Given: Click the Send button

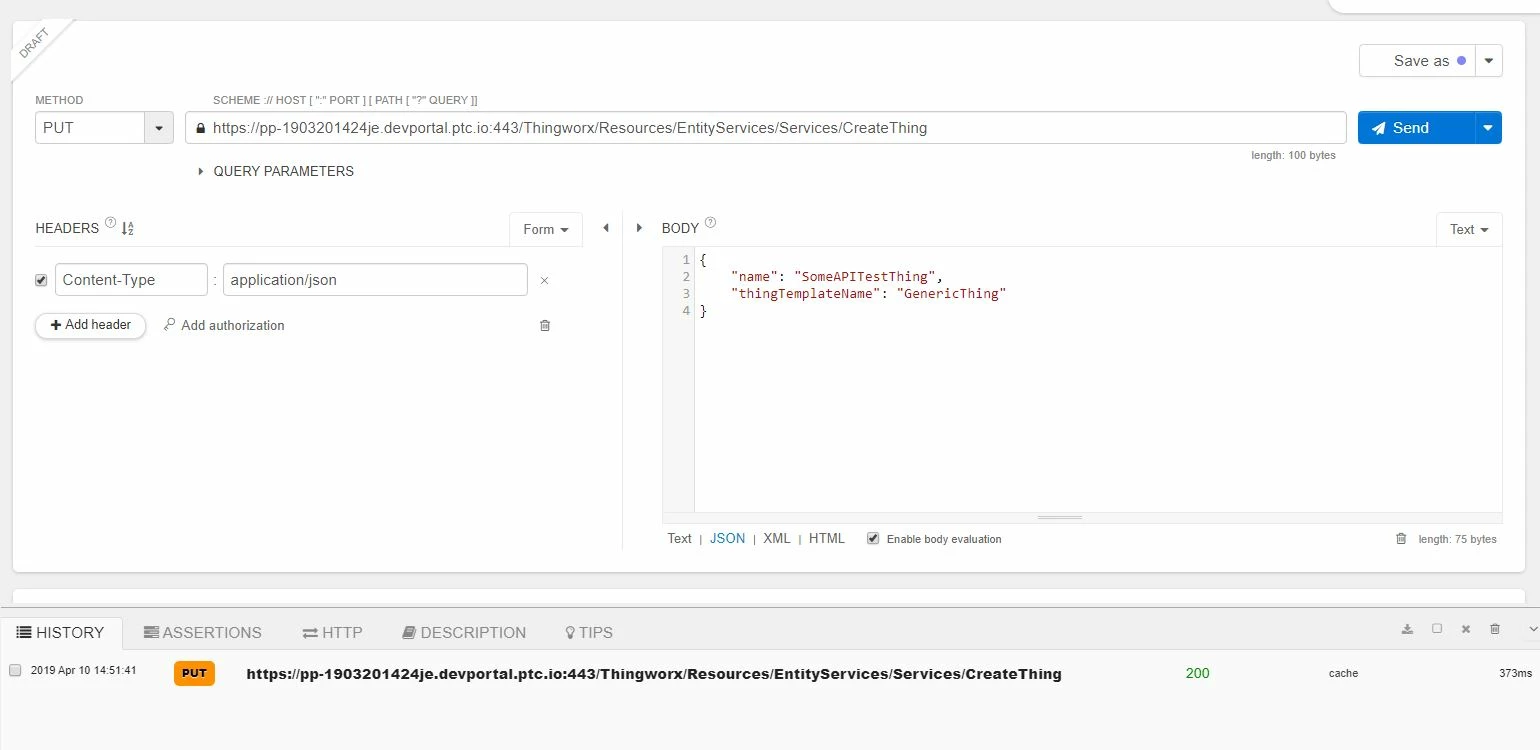Looking at the screenshot, I should [1416, 128].
